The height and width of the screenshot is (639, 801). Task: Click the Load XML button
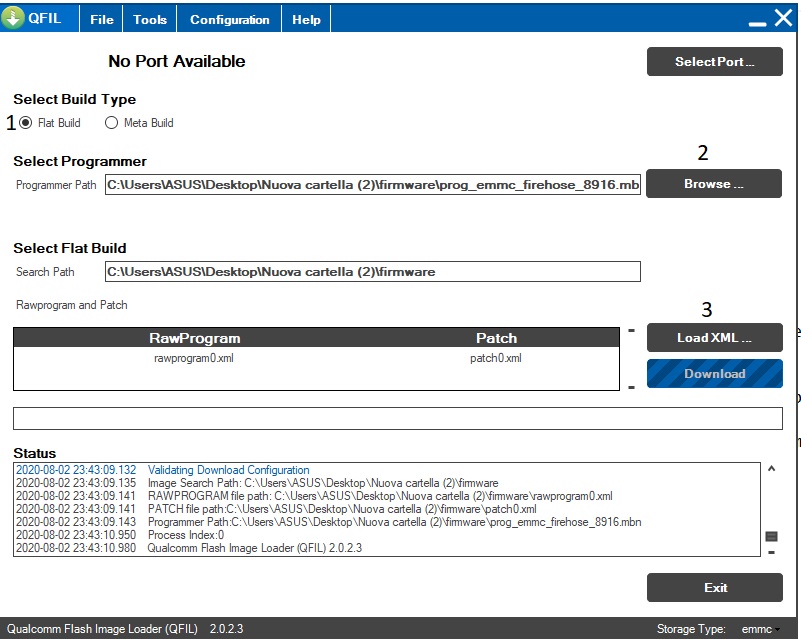point(714,338)
